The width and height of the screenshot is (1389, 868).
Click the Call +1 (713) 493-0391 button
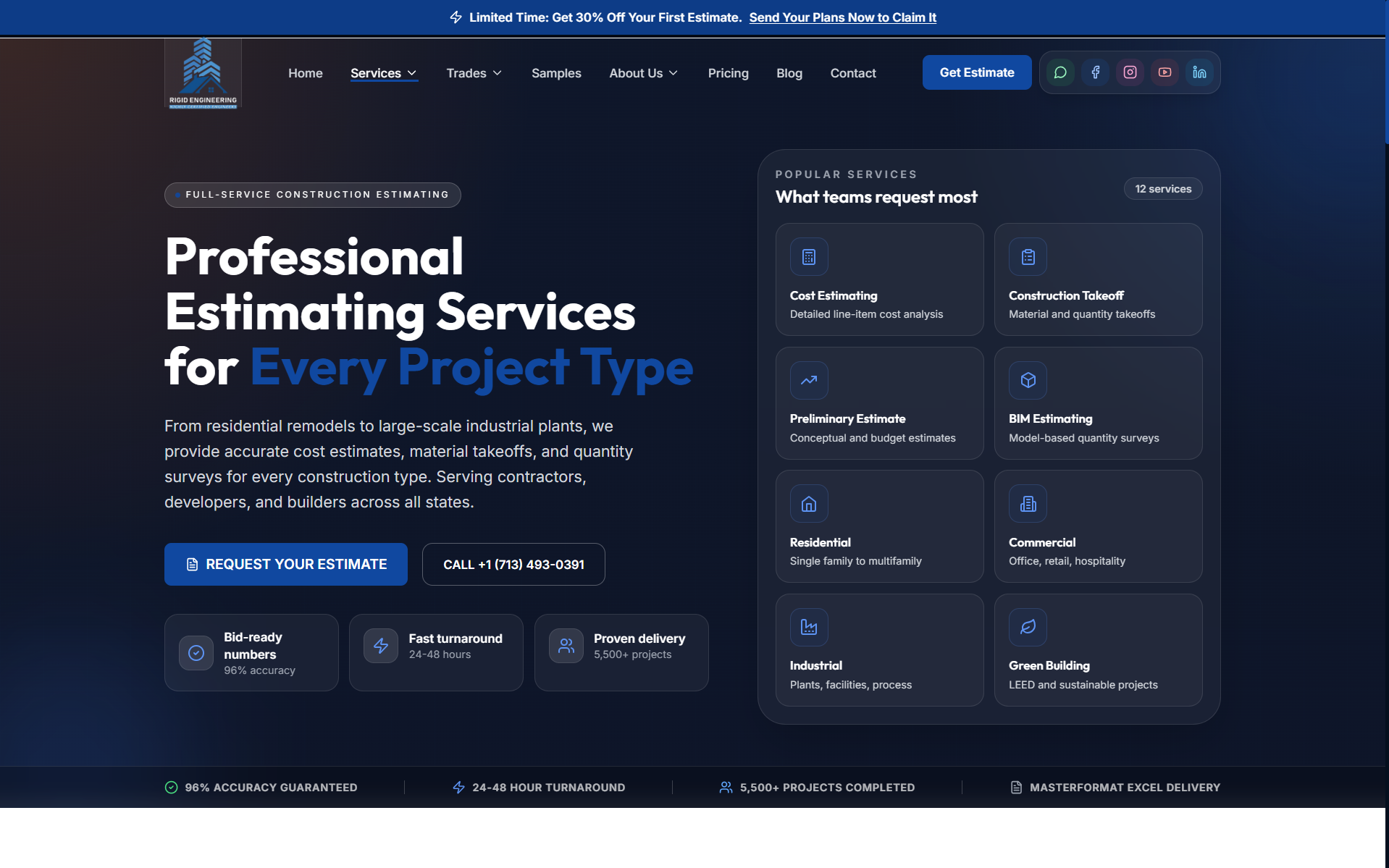[513, 564]
